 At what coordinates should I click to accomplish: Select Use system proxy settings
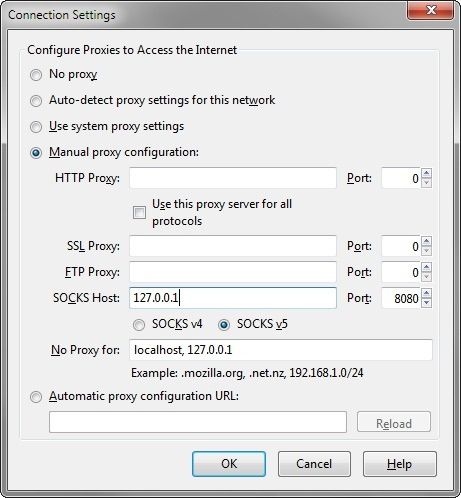coord(36,127)
